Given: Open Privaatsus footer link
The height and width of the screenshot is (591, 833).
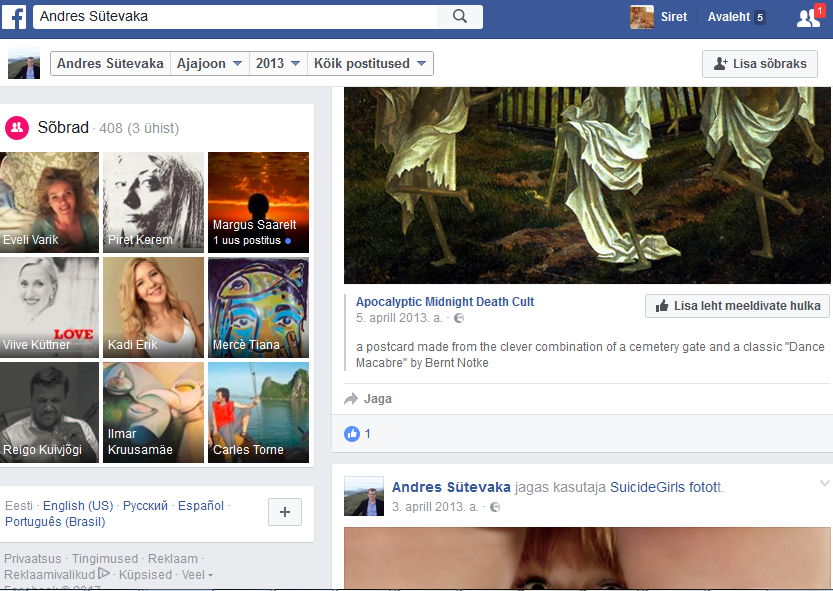Looking at the screenshot, I should pos(33,559).
